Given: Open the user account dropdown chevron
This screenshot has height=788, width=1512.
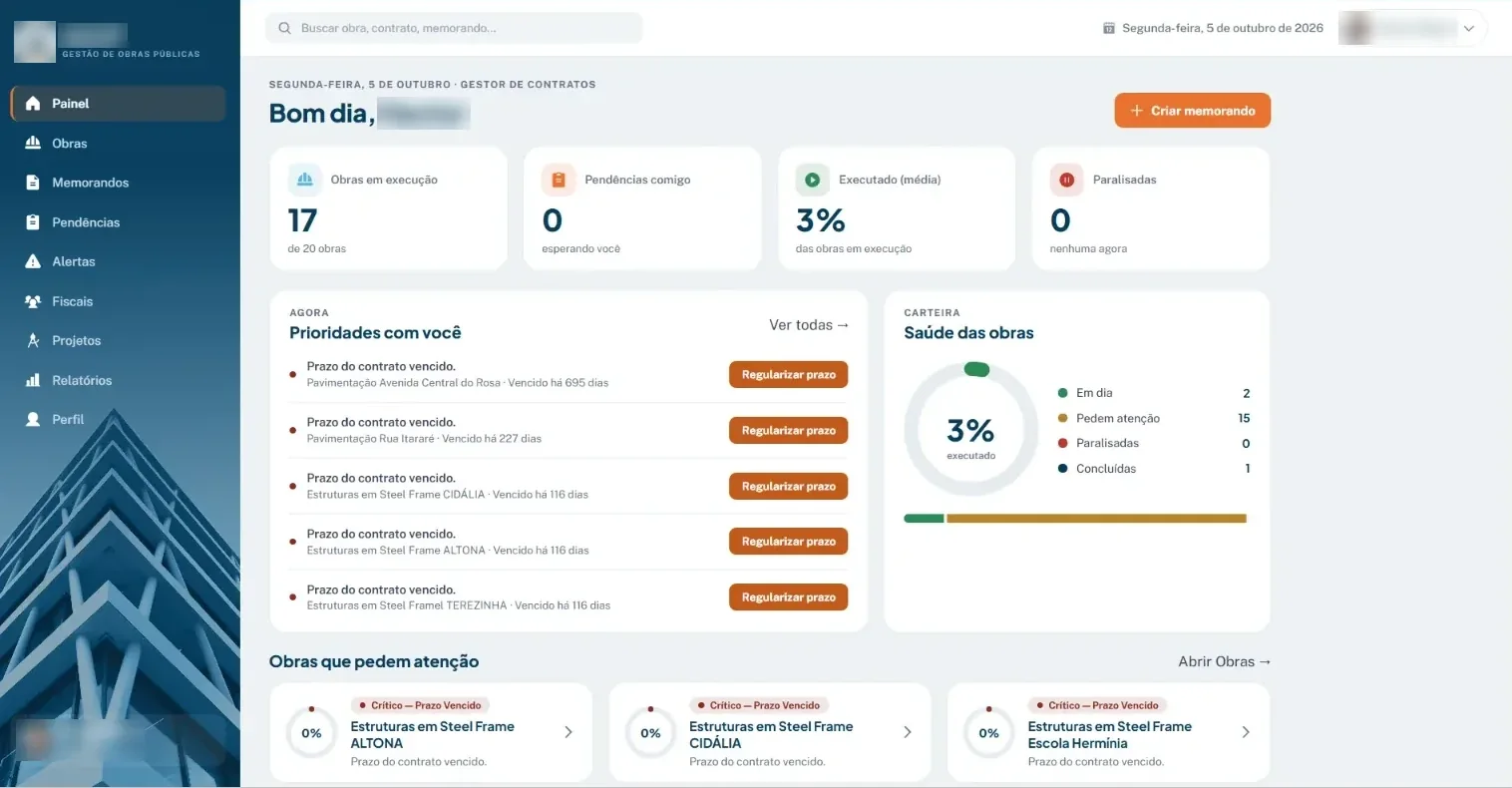Looking at the screenshot, I should click(1468, 29).
